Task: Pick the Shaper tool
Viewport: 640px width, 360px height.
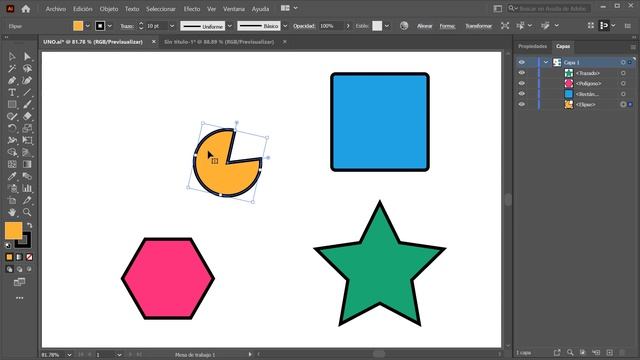Action: pos(12,116)
